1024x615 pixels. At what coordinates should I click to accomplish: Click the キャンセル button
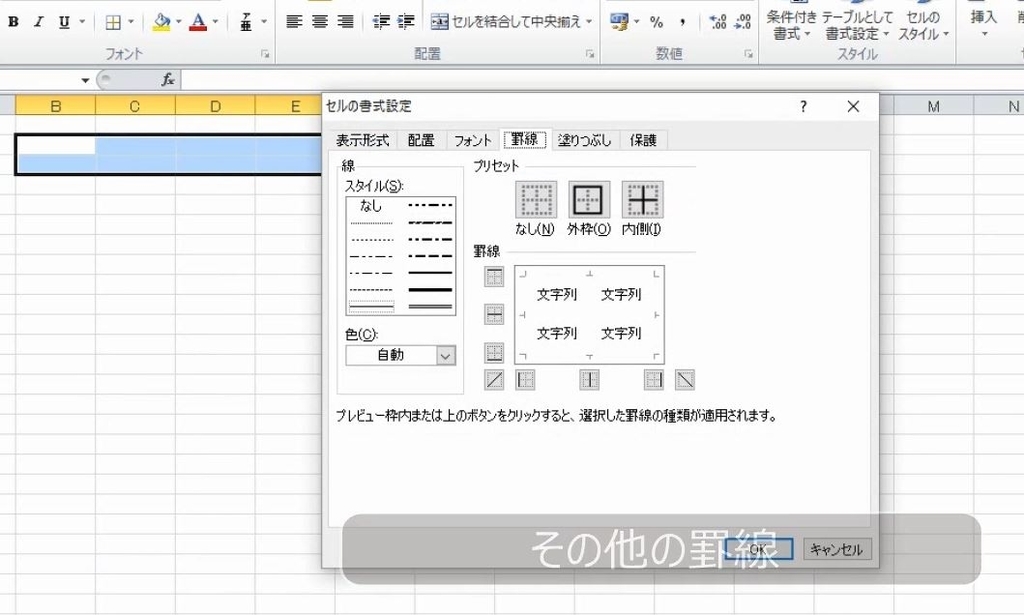coord(836,549)
